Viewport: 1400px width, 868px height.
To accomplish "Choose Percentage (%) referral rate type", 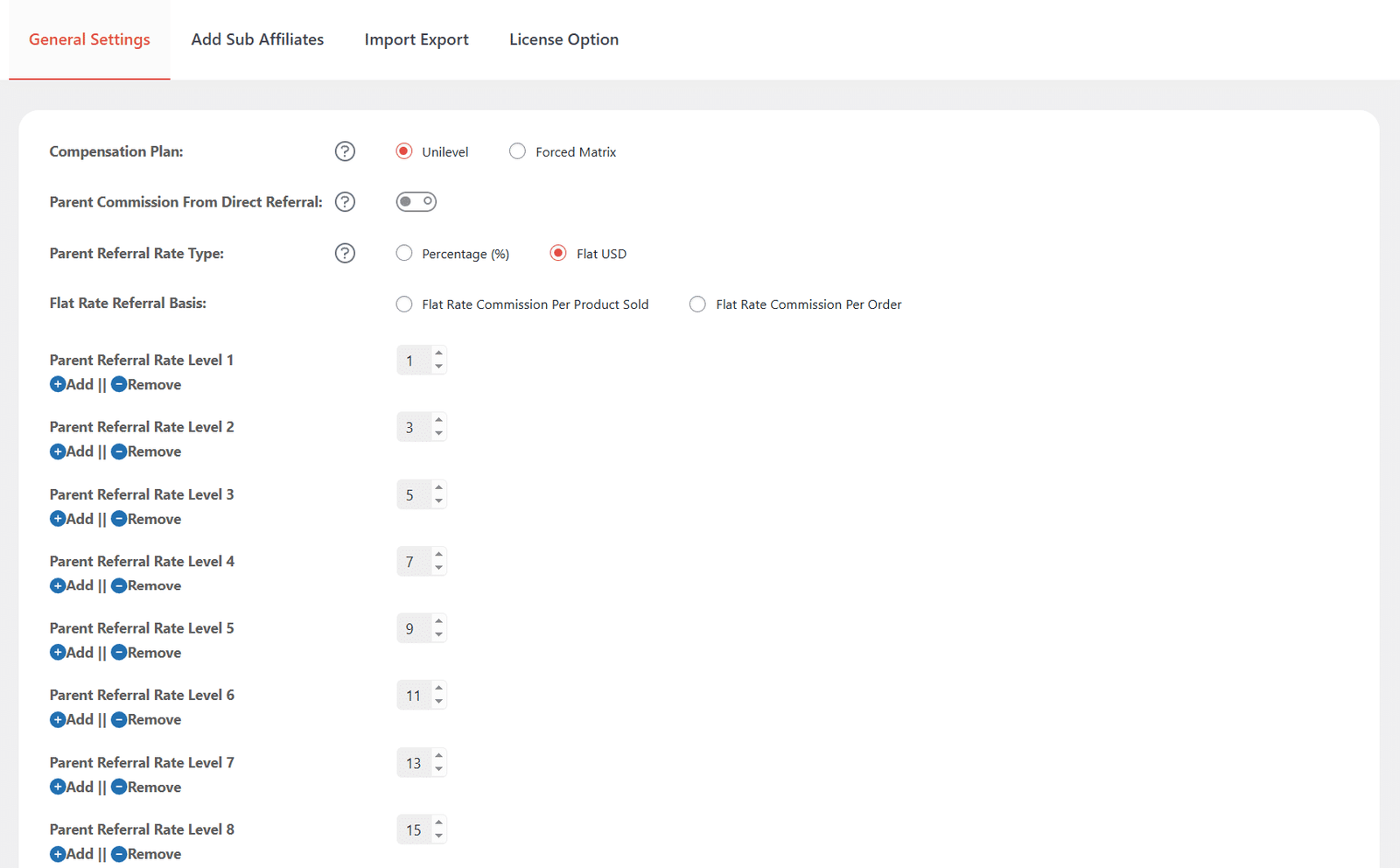I will [x=404, y=253].
